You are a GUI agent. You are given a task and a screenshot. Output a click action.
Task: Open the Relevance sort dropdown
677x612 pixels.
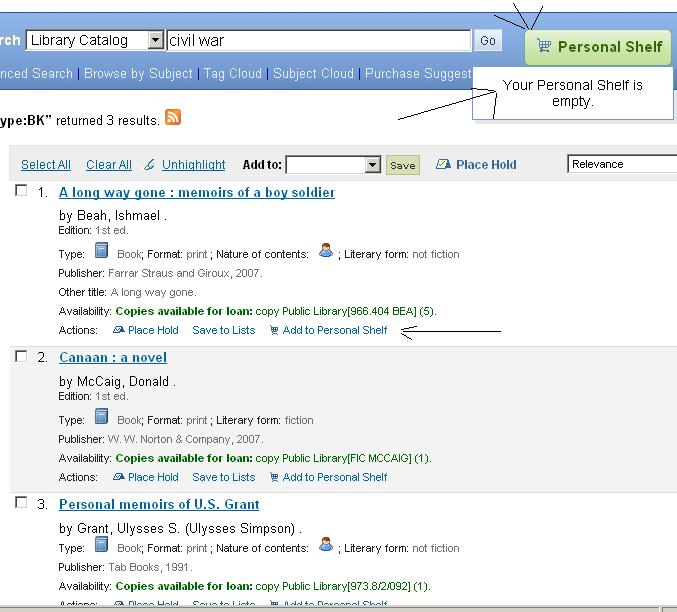620,164
